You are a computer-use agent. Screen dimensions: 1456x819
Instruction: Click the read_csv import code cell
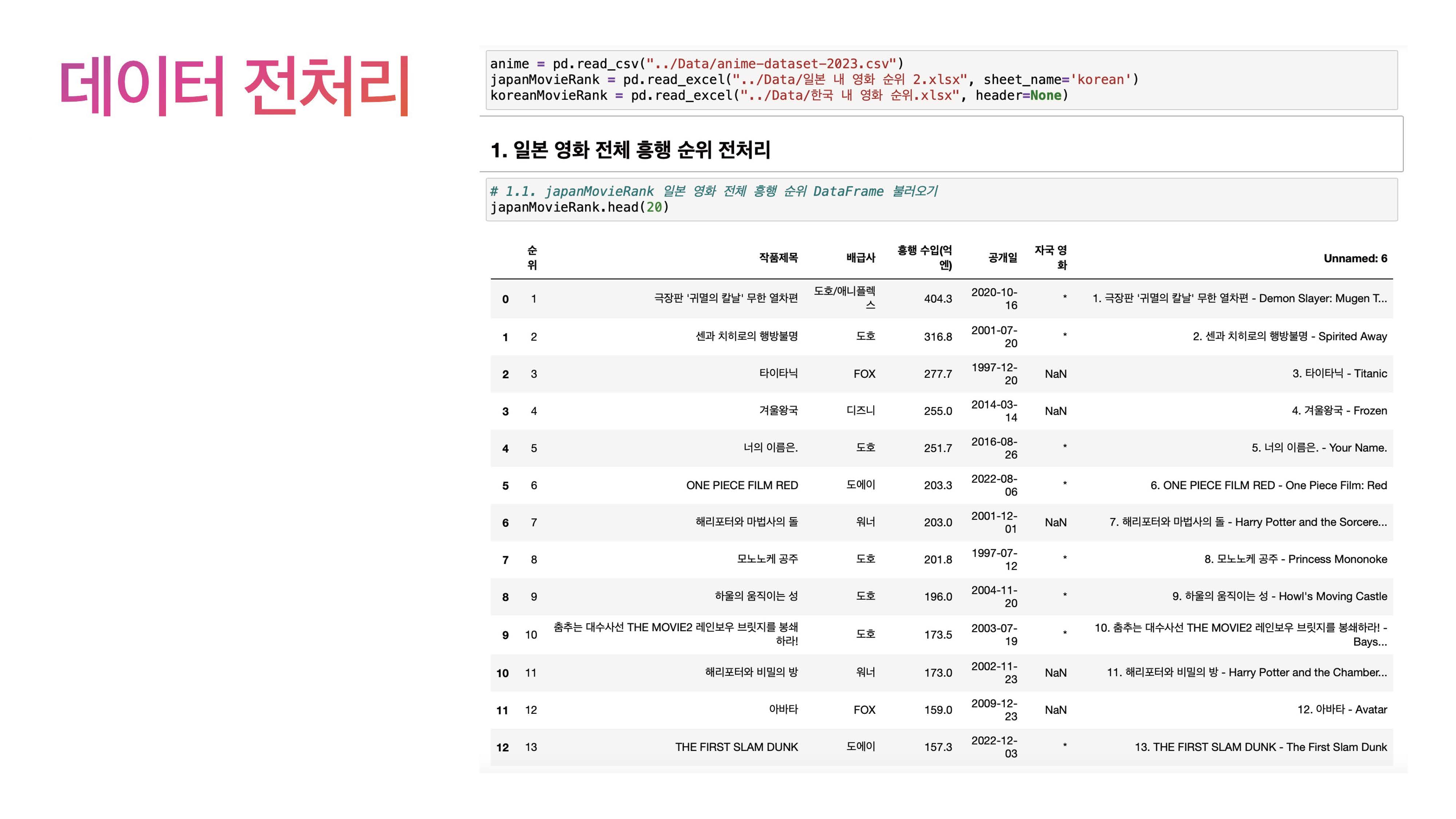941,80
